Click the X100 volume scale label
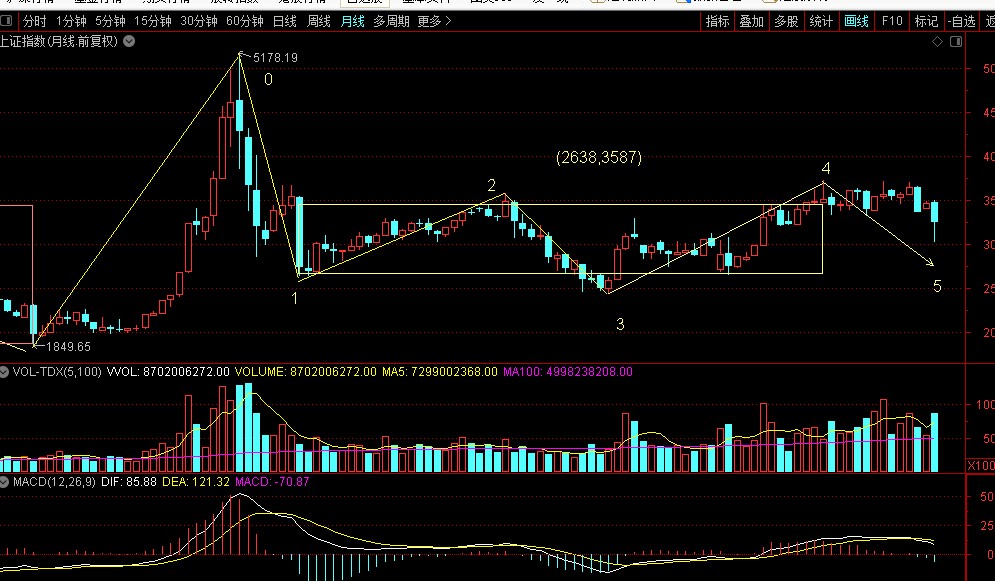The width and height of the screenshot is (995, 581). click(x=981, y=466)
